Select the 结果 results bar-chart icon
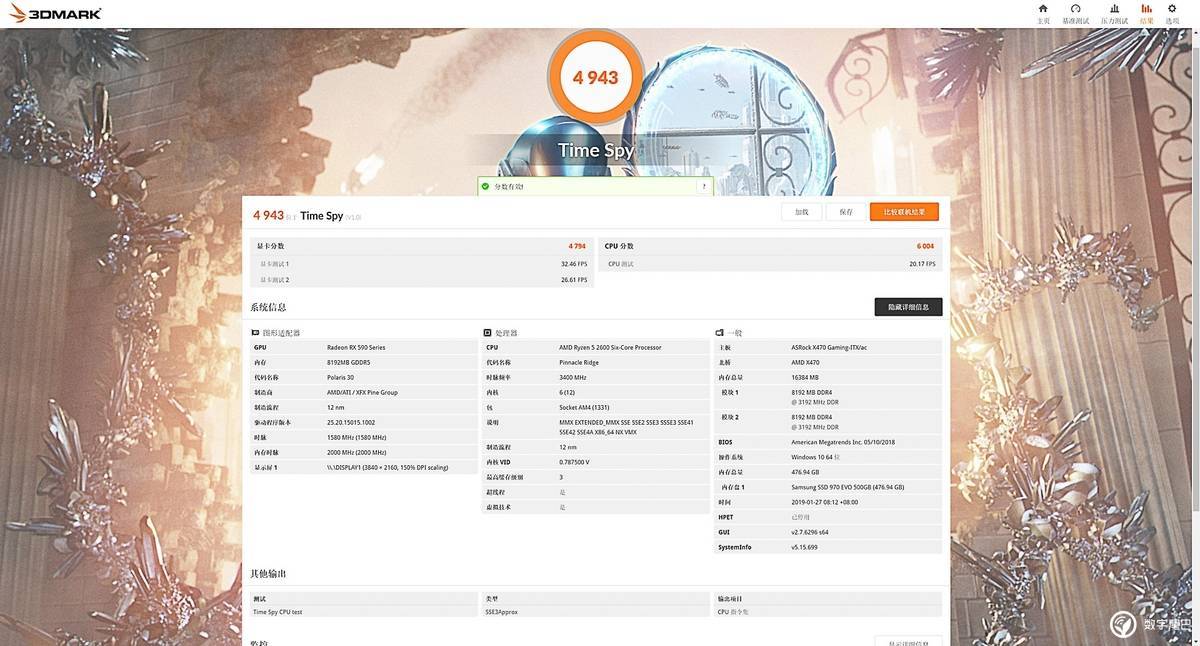 pyautogui.click(x=1146, y=9)
